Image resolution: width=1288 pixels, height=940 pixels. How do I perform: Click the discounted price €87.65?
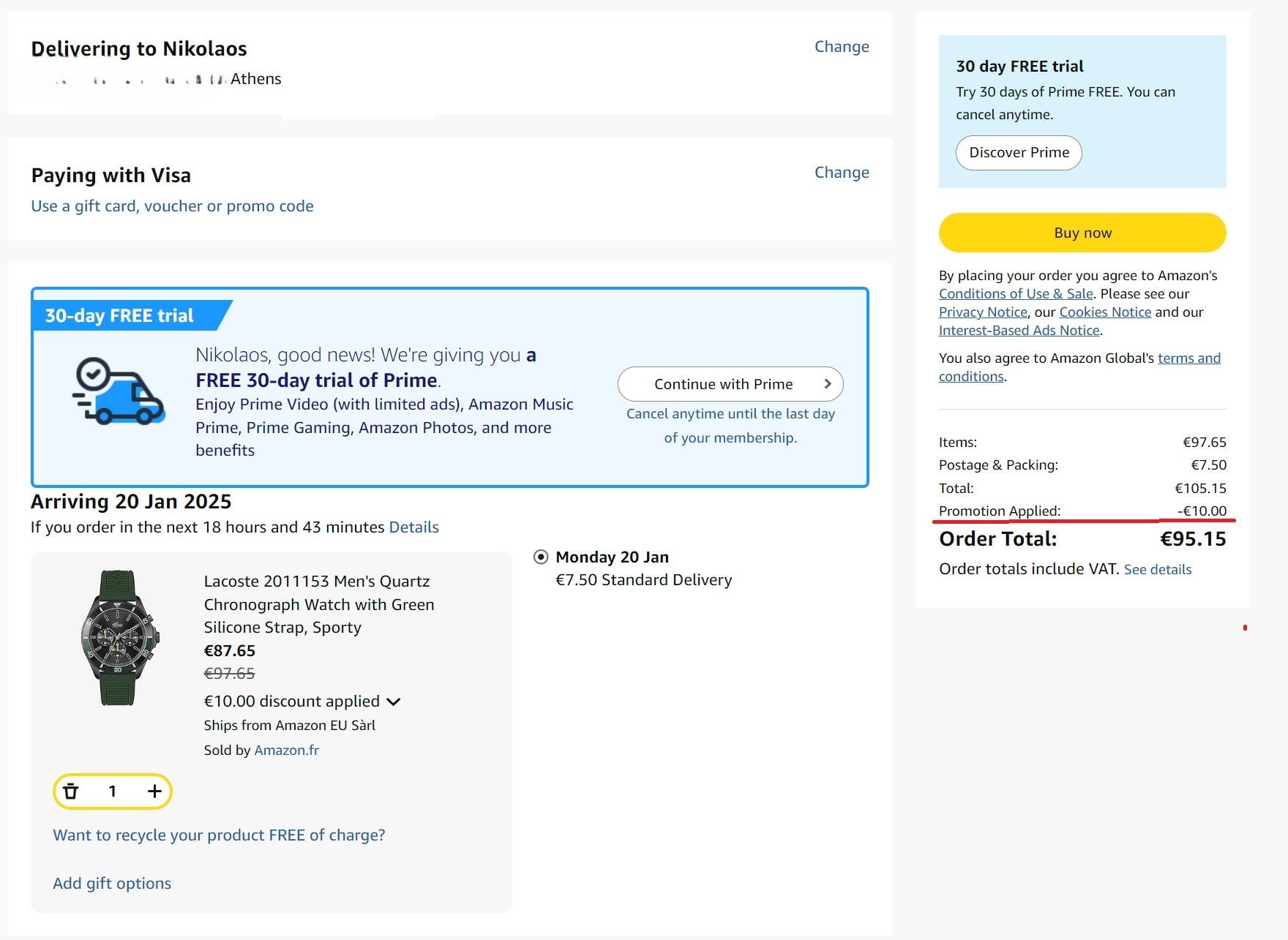229,651
